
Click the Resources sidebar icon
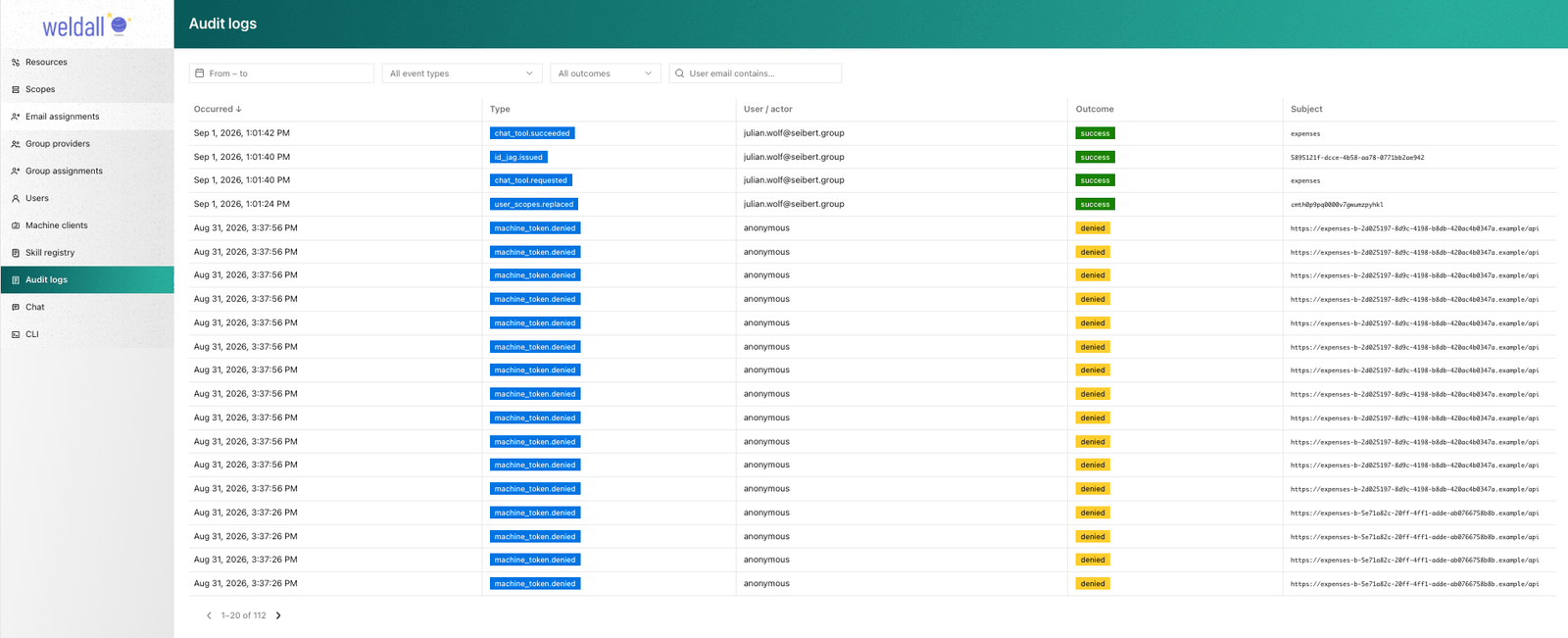coord(16,62)
